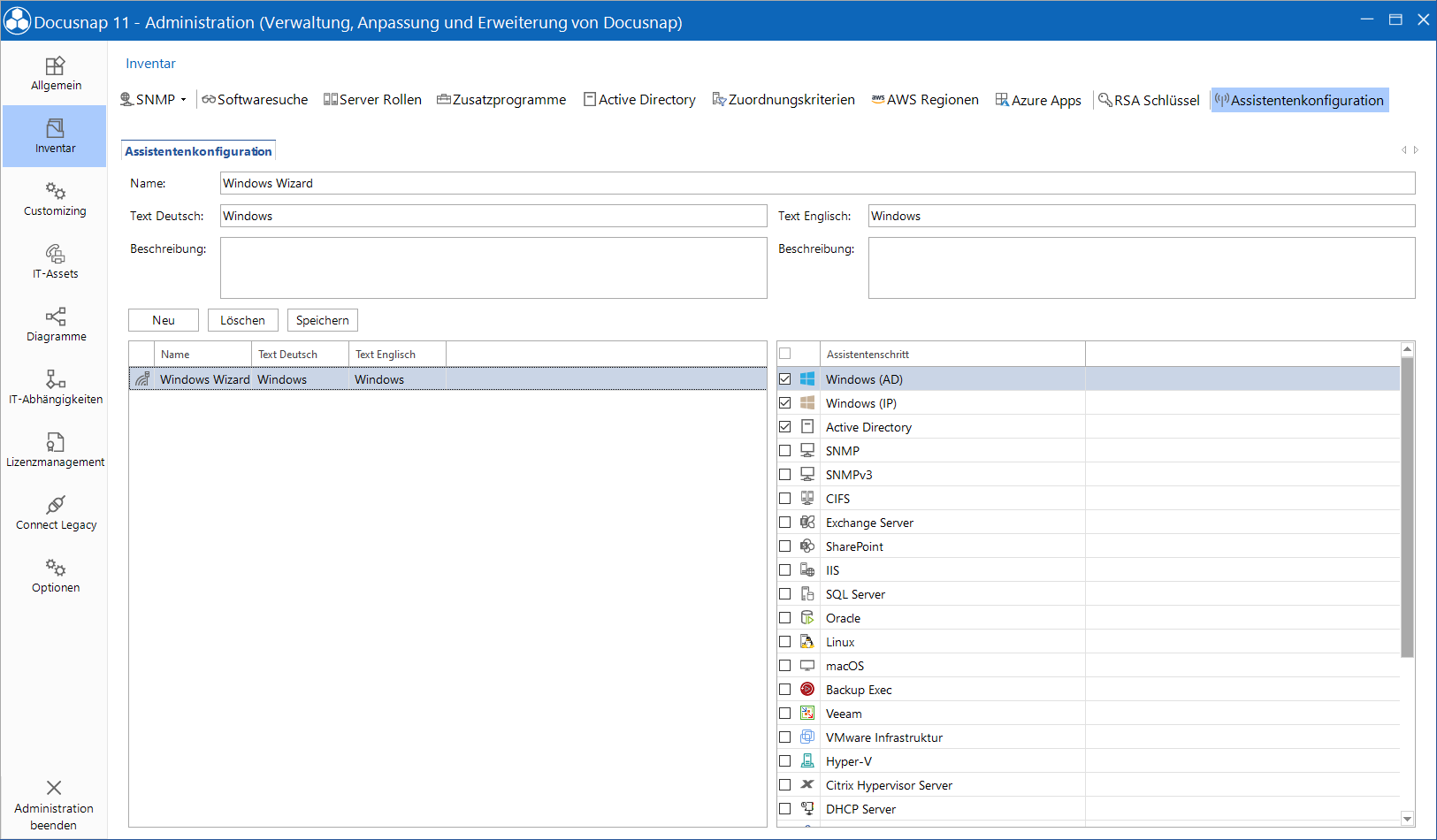The image size is (1437, 840).
Task: Click the DHCP Server row icon
Action: tap(807, 809)
